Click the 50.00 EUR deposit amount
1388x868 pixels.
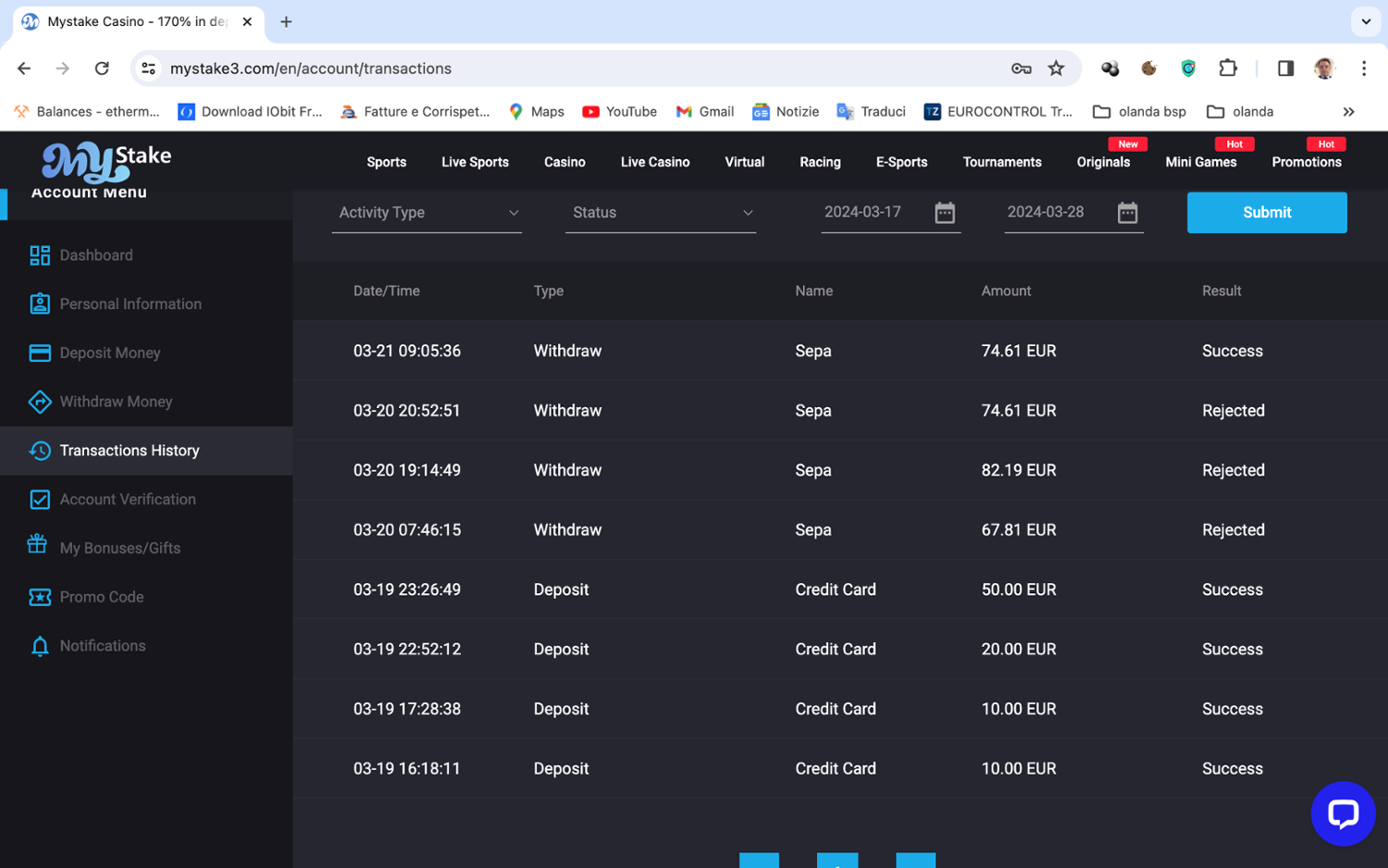pos(1019,589)
